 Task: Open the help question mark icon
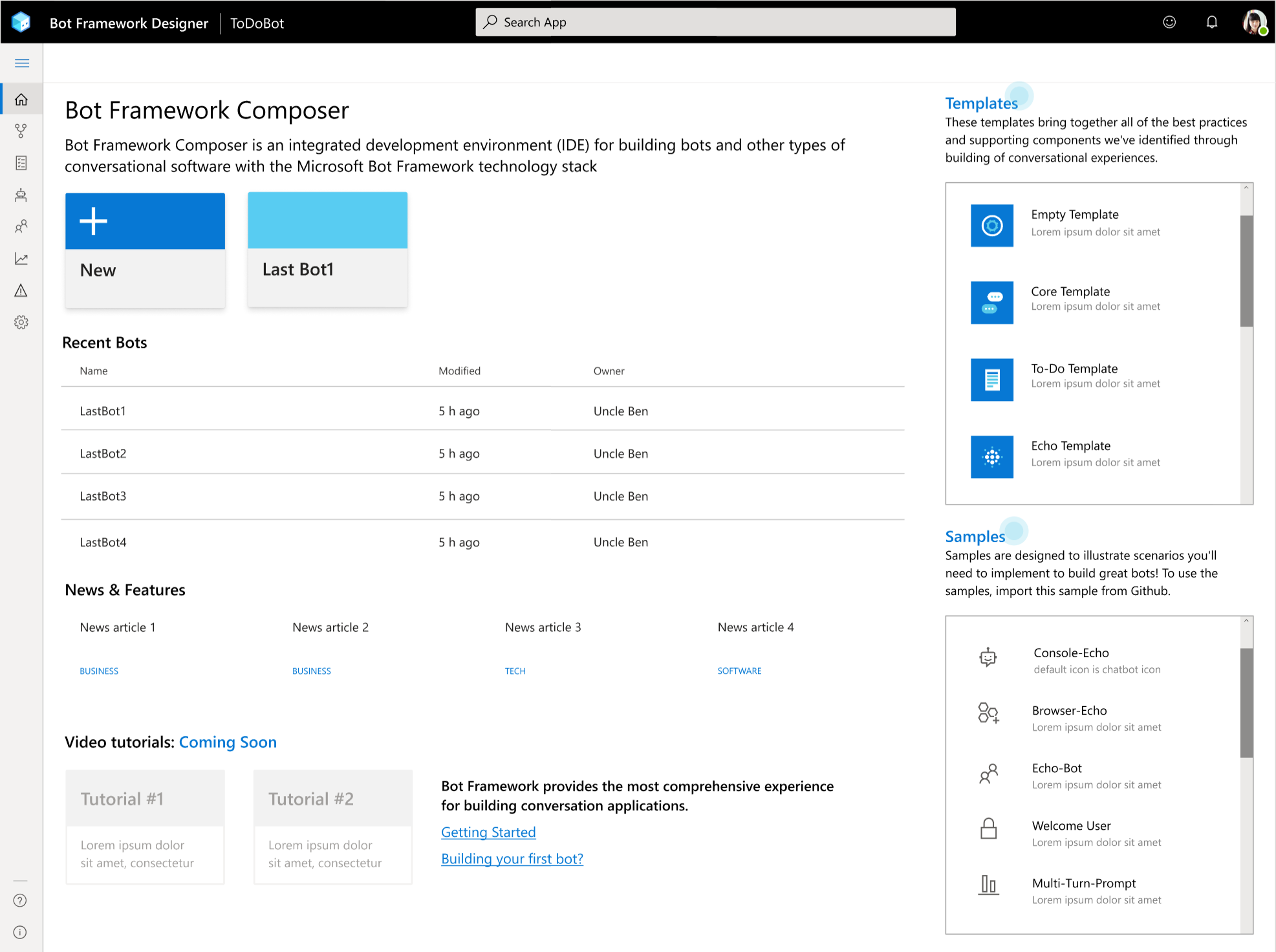(x=20, y=900)
